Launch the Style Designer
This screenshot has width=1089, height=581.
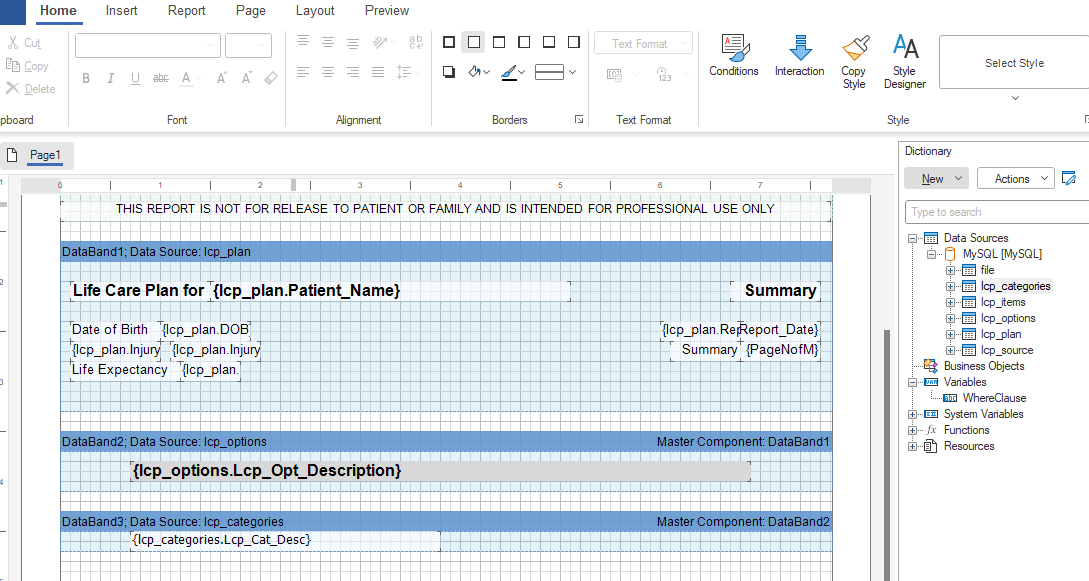pos(904,62)
